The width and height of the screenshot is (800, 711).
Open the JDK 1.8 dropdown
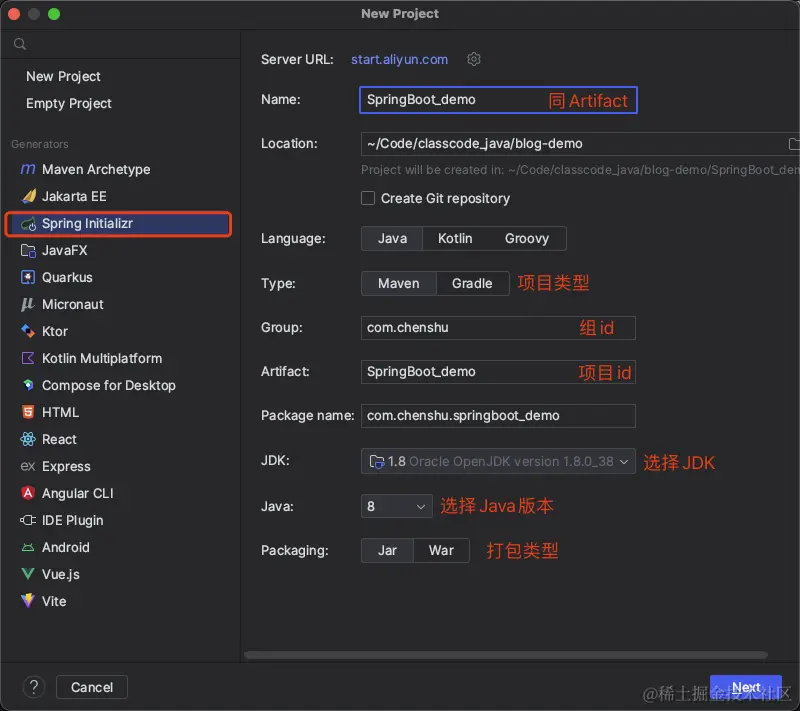pos(498,461)
